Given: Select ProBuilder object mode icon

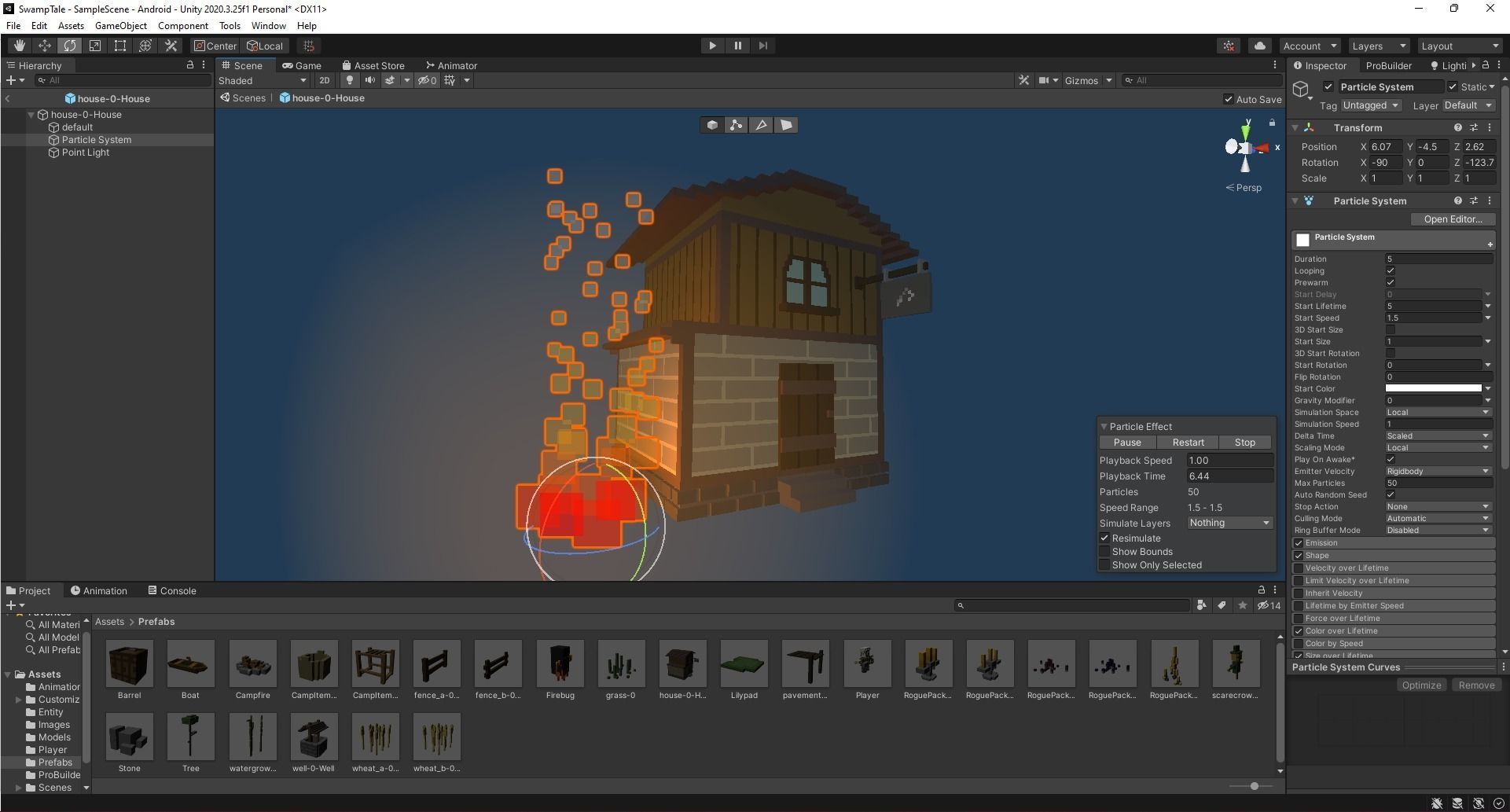Looking at the screenshot, I should 712,125.
